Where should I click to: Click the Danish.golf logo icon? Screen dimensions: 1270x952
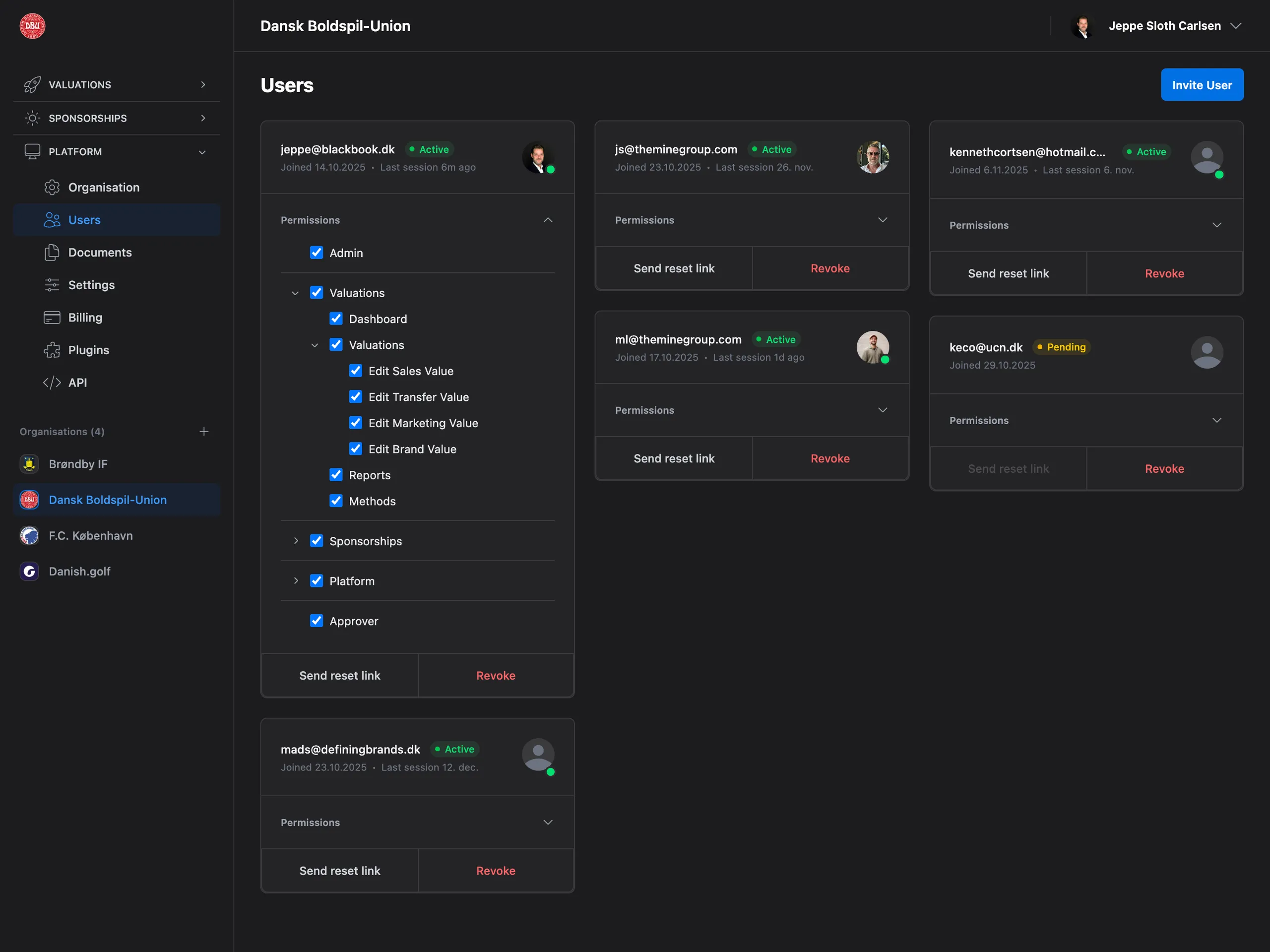29,571
